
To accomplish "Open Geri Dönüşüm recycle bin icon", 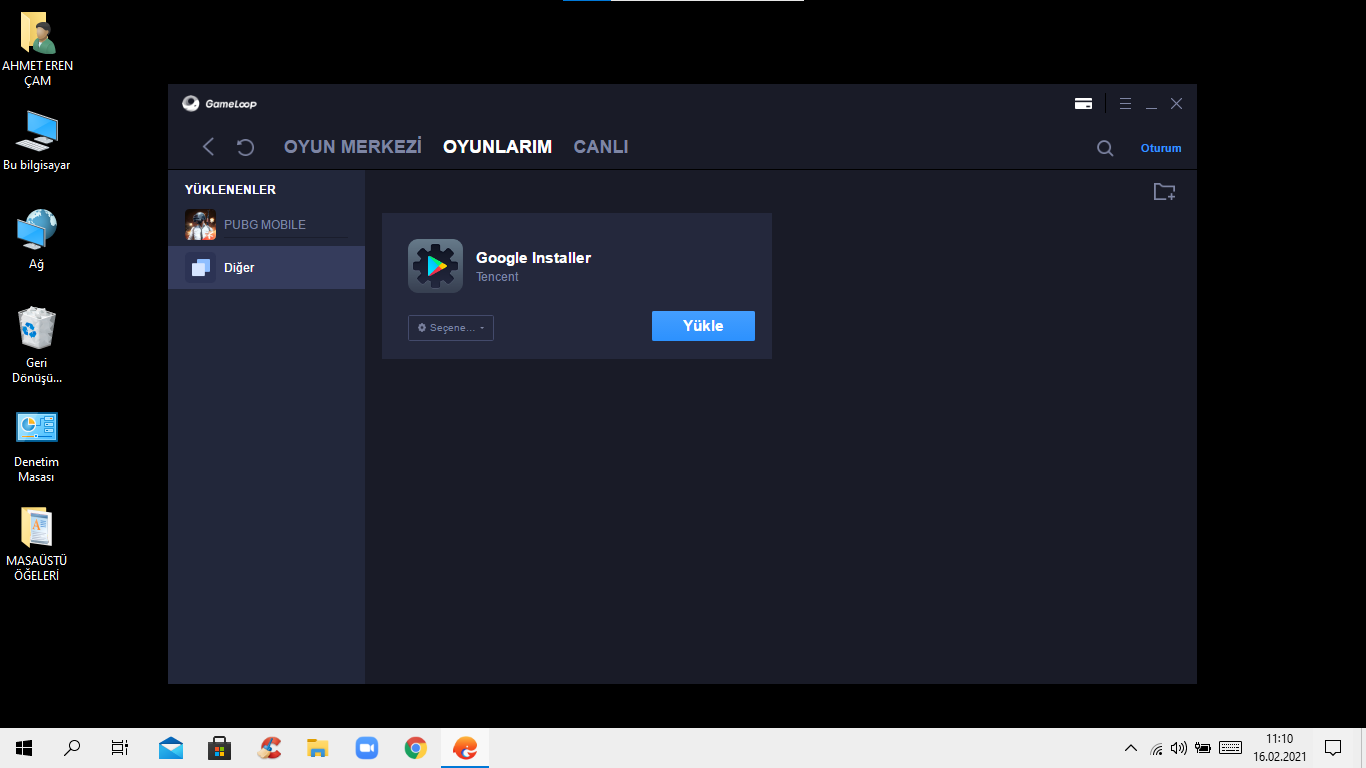I will point(37,345).
